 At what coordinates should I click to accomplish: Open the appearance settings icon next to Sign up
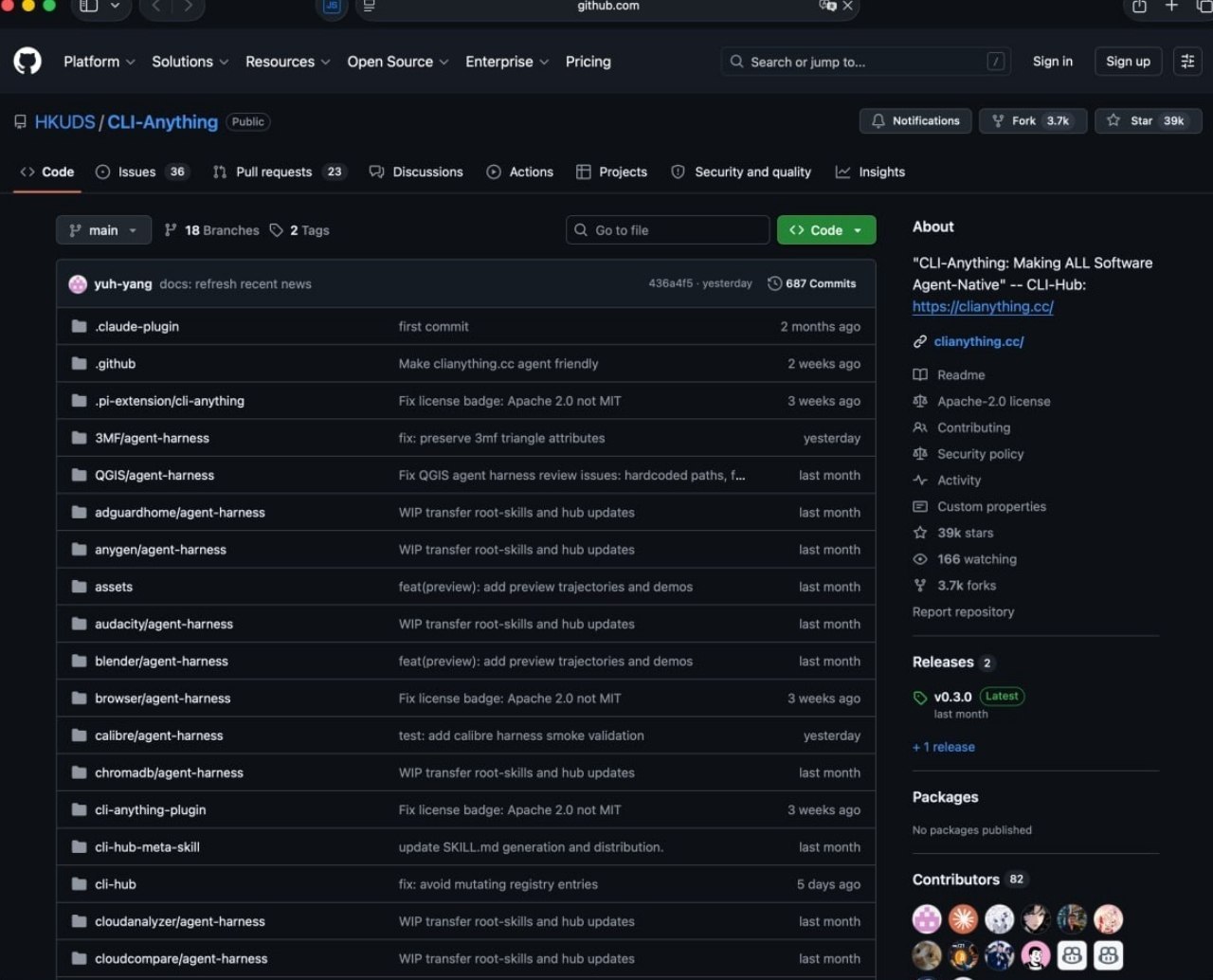tap(1187, 62)
